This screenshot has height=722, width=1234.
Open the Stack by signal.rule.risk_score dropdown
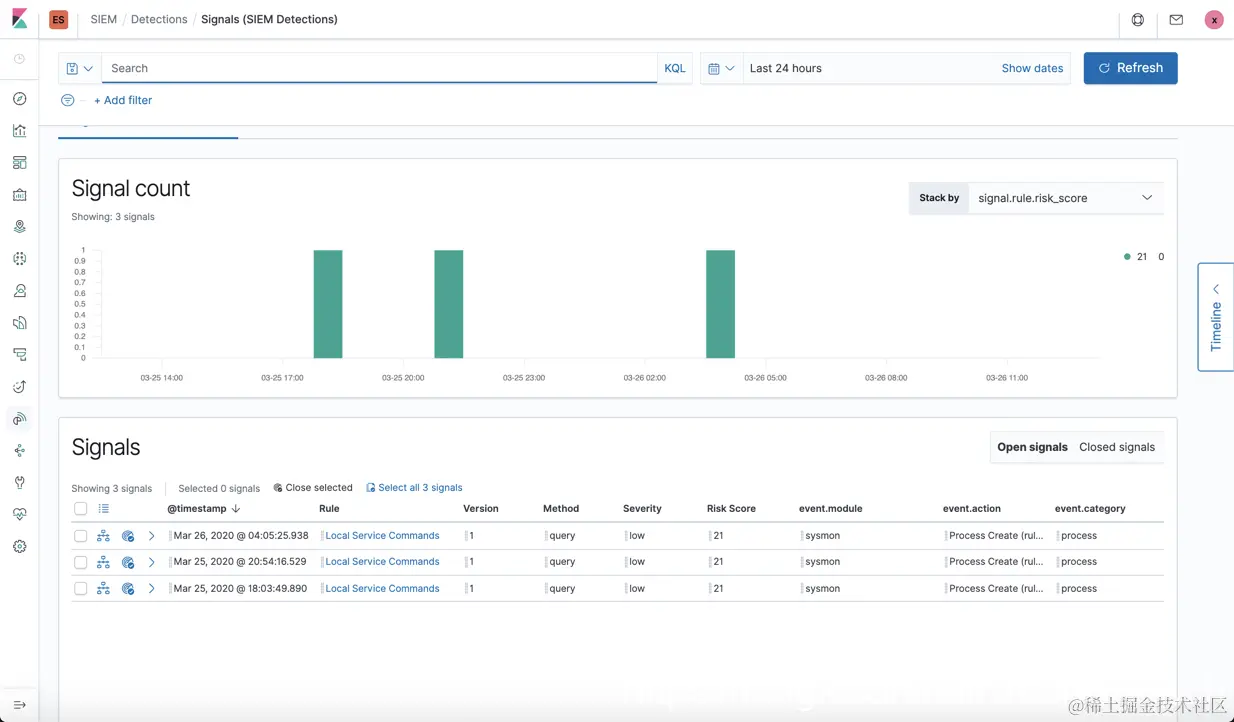pyautogui.click(x=1065, y=198)
